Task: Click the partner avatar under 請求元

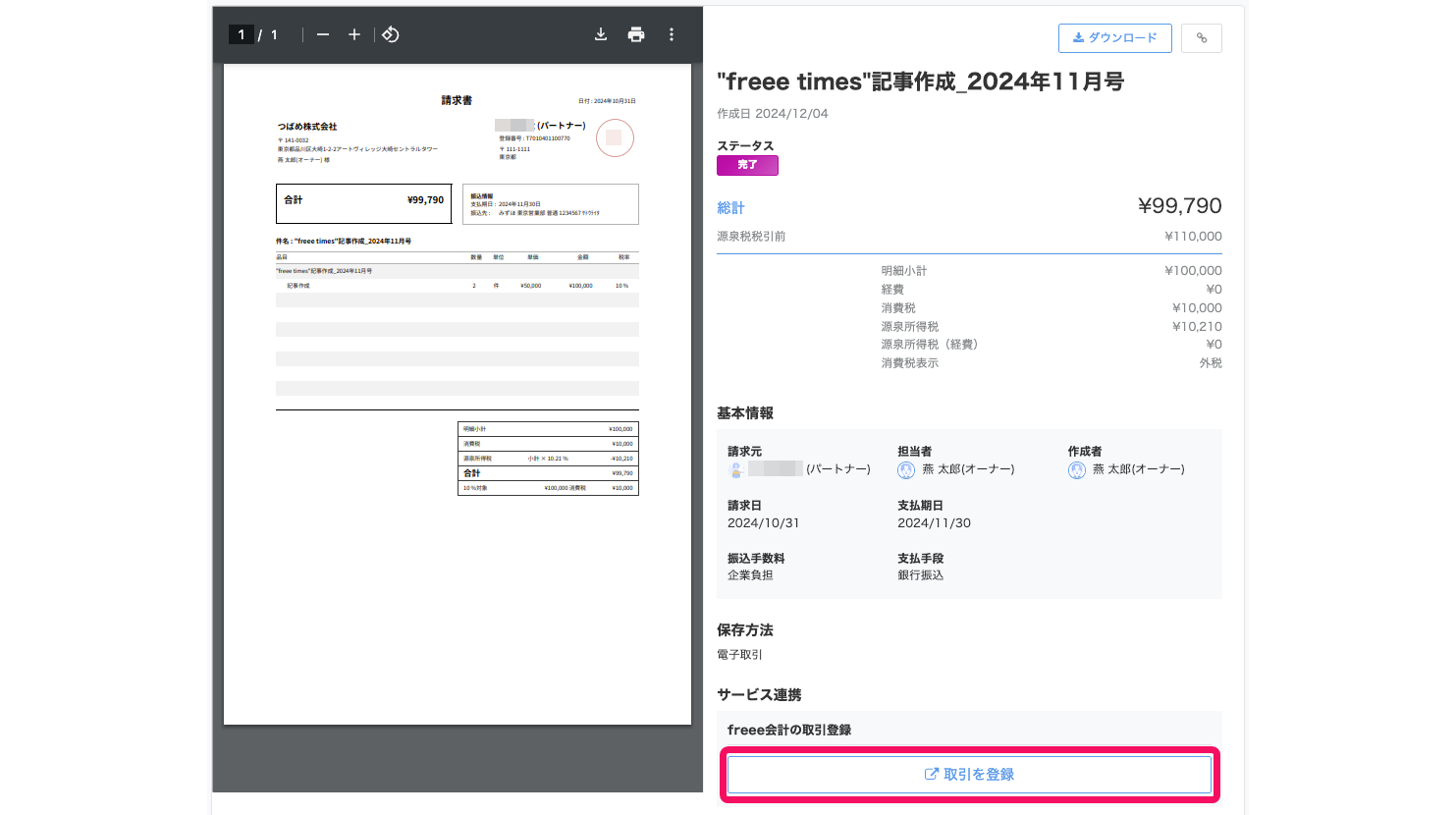Action: tap(736, 470)
